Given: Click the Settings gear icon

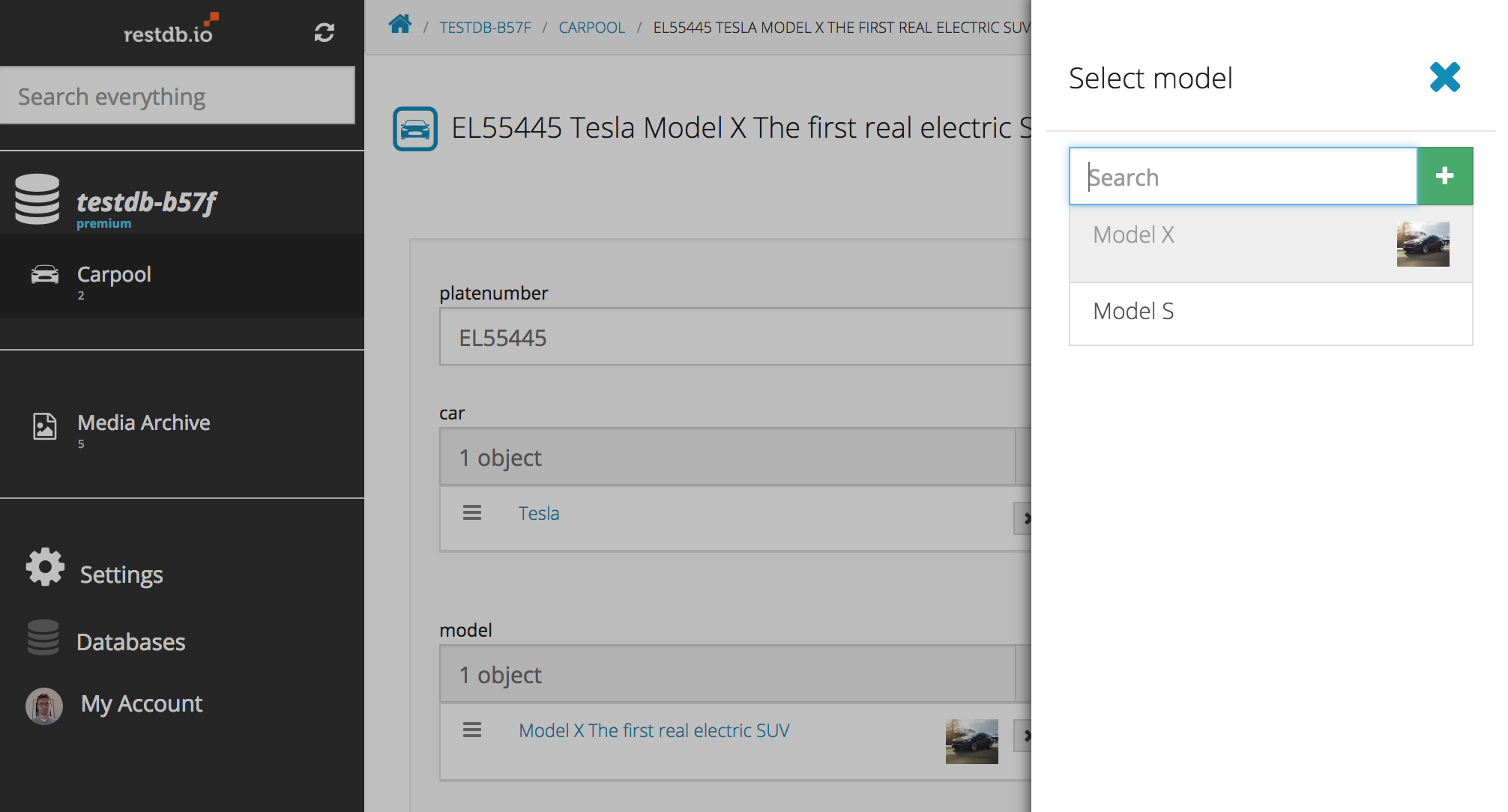Looking at the screenshot, I should (x=45, y=566).
